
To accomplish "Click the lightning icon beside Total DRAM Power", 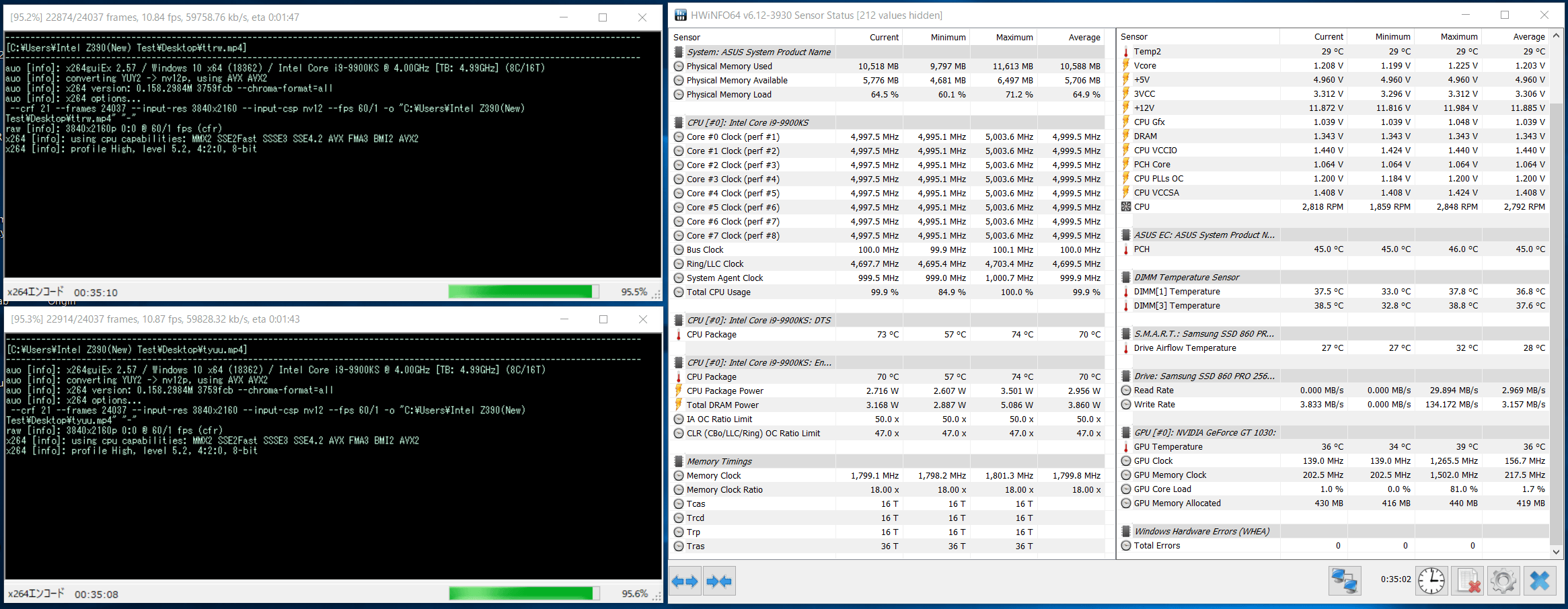I will pyautogui.click(x=679, y=405).
